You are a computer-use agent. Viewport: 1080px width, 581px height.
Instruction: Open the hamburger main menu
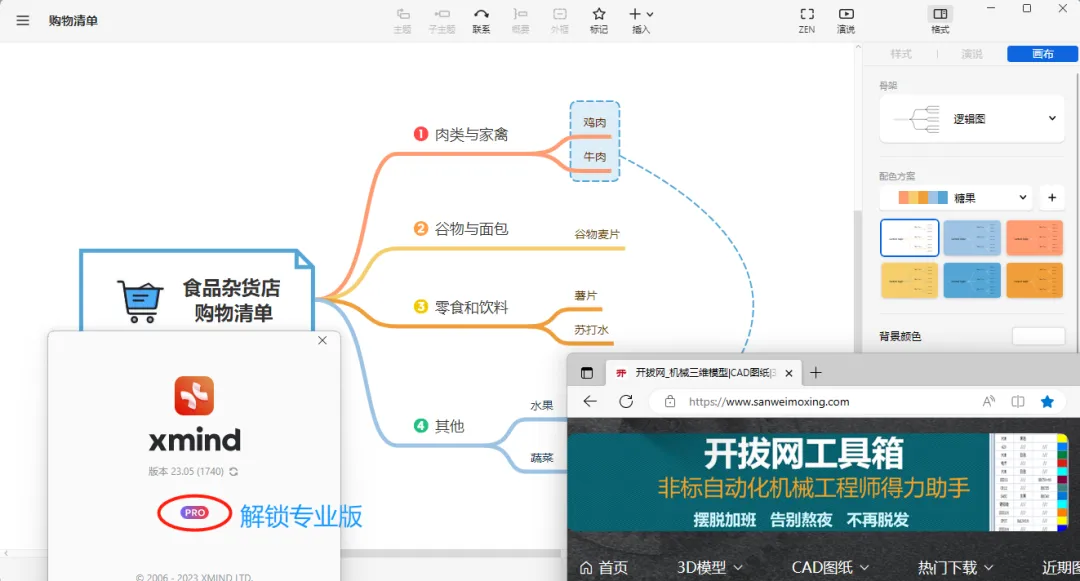pos(23,20)
